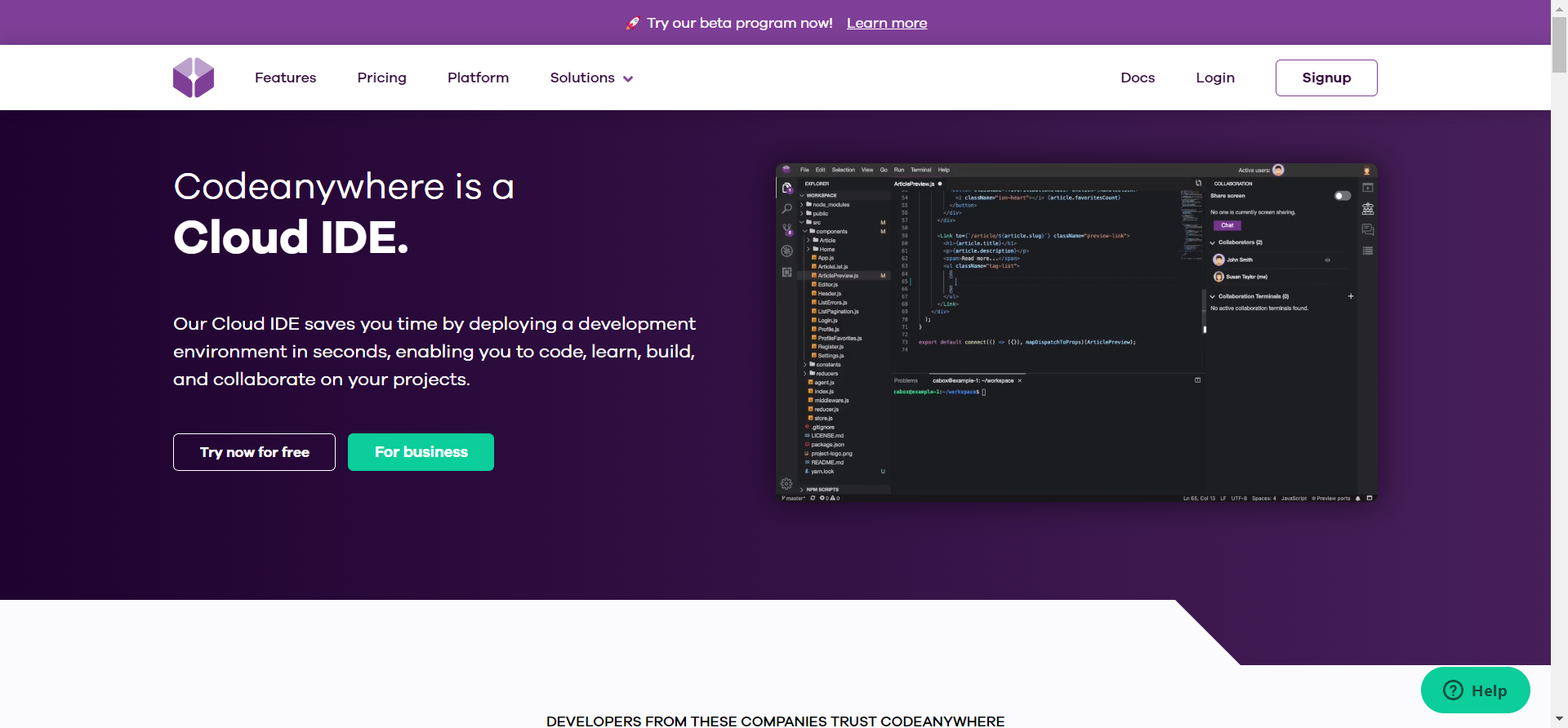The image size is (1568, 728).
Task: Click Ln 65, Col 13 status entry
Action: click(1200, 498)
